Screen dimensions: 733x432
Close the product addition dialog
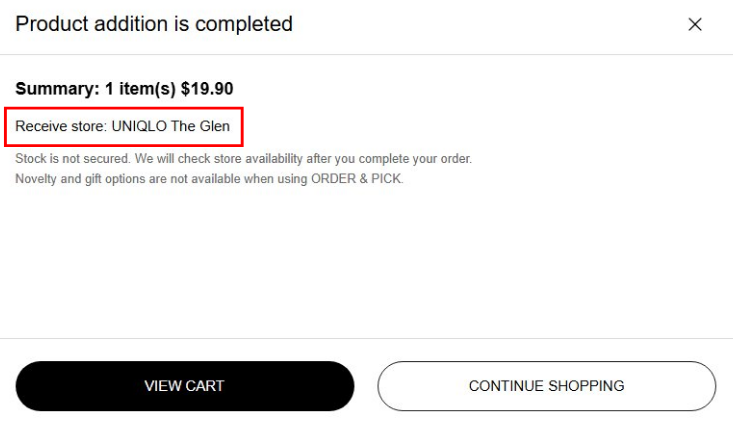click(x=695, y=25)
